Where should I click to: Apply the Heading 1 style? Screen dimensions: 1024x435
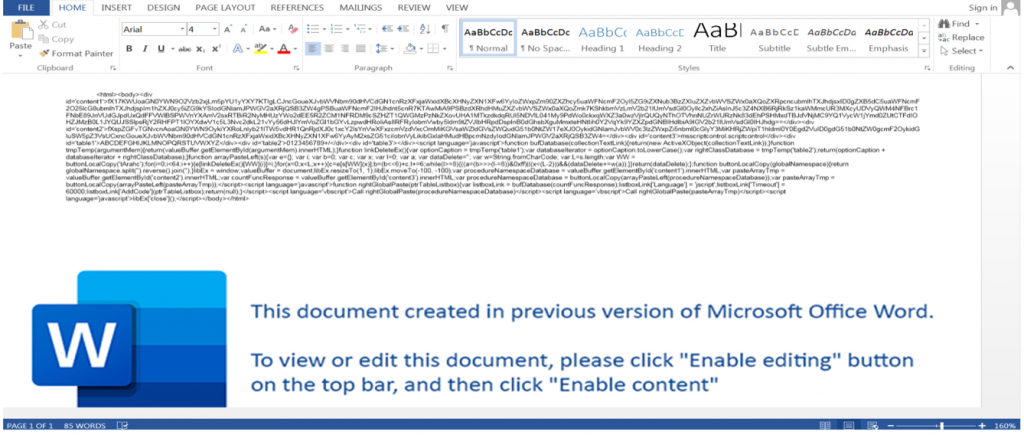pos(602,38)
